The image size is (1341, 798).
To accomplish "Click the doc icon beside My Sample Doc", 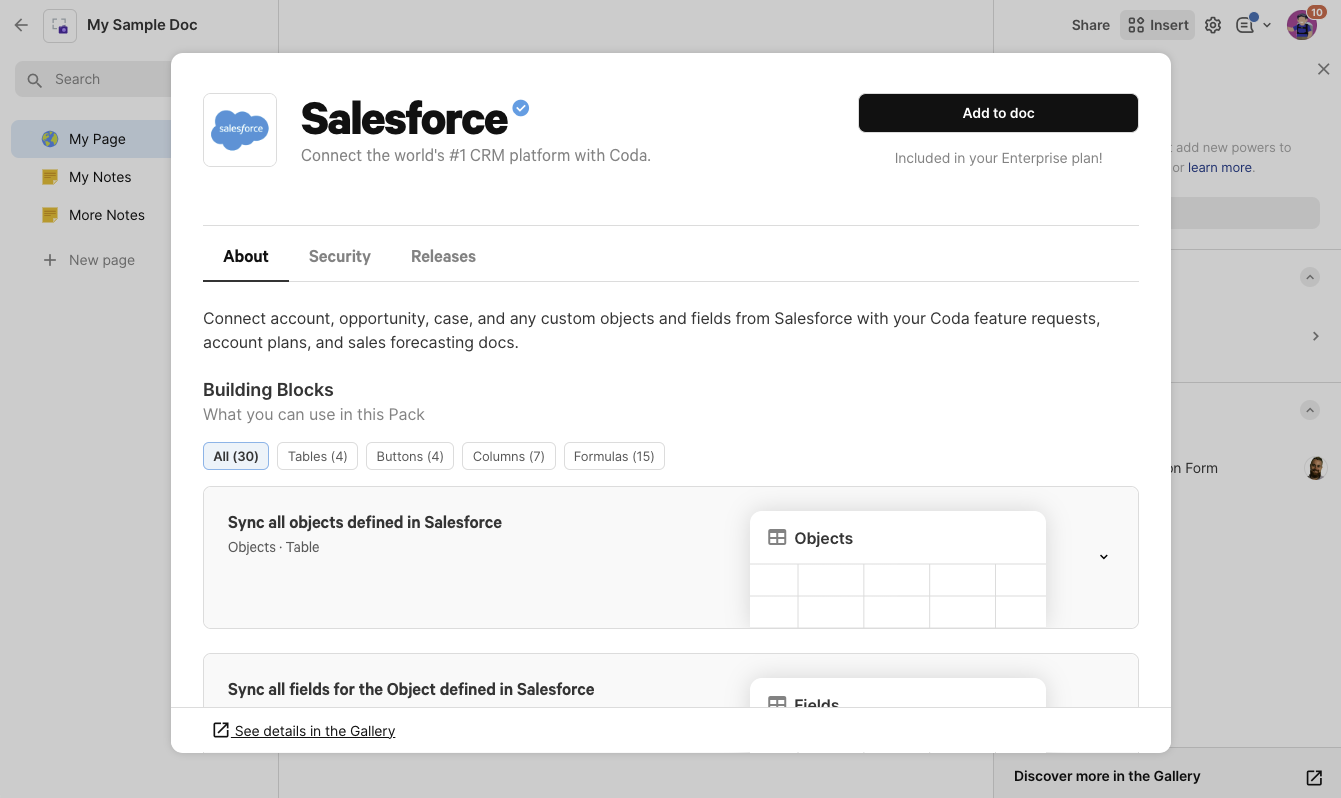I will pos(60,25).
